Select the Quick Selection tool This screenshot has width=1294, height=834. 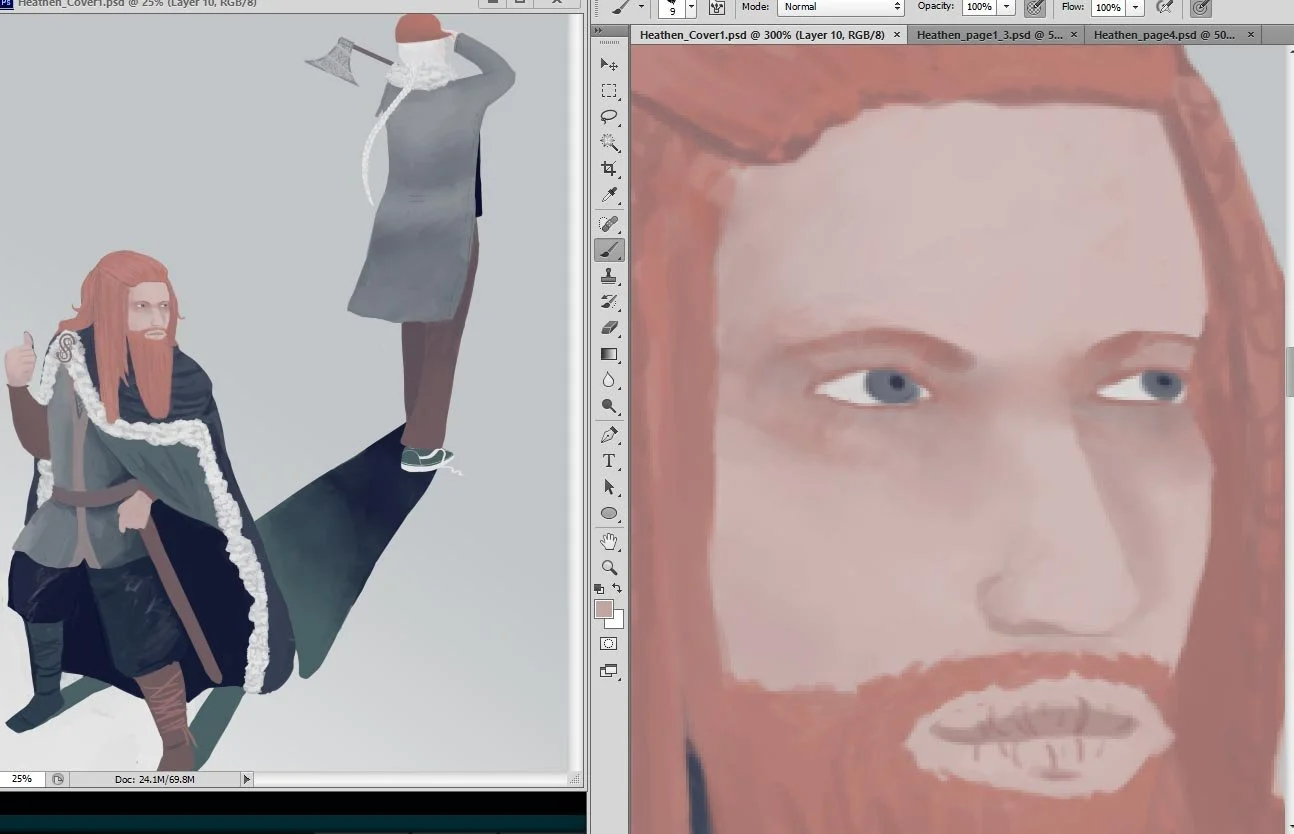[x=609, y=143]
